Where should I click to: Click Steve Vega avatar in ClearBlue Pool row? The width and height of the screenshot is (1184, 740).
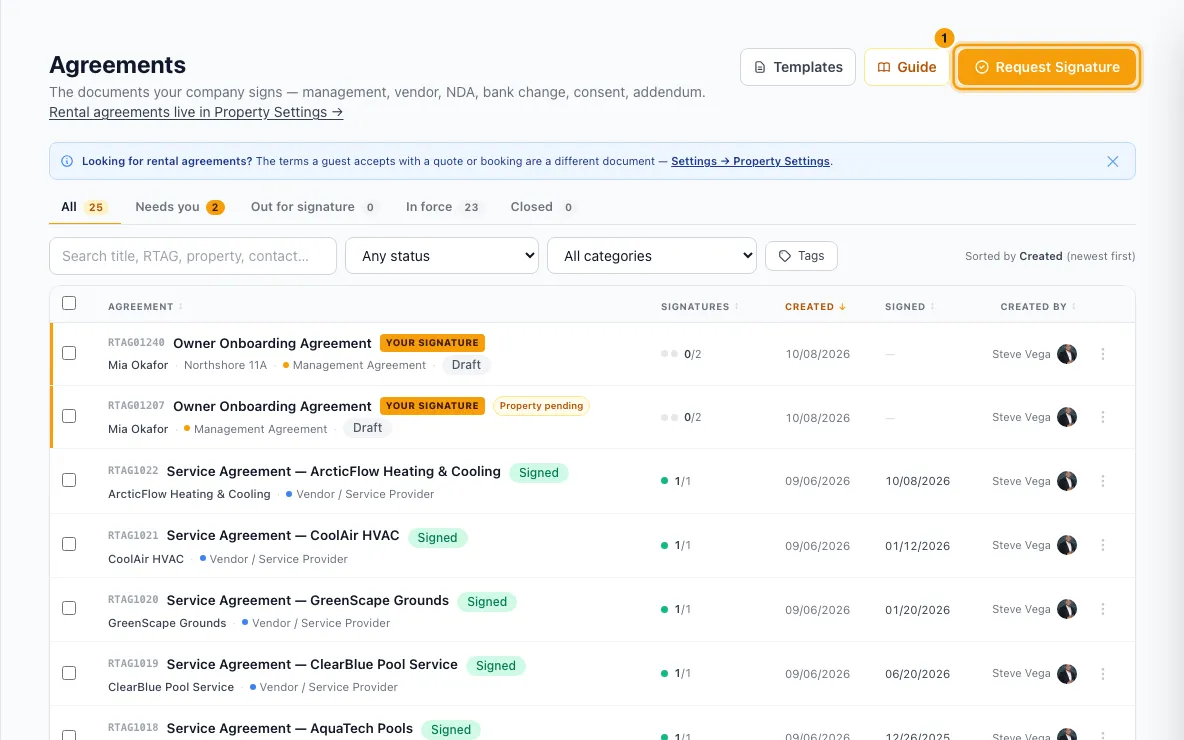click(x=1067, y=674)
